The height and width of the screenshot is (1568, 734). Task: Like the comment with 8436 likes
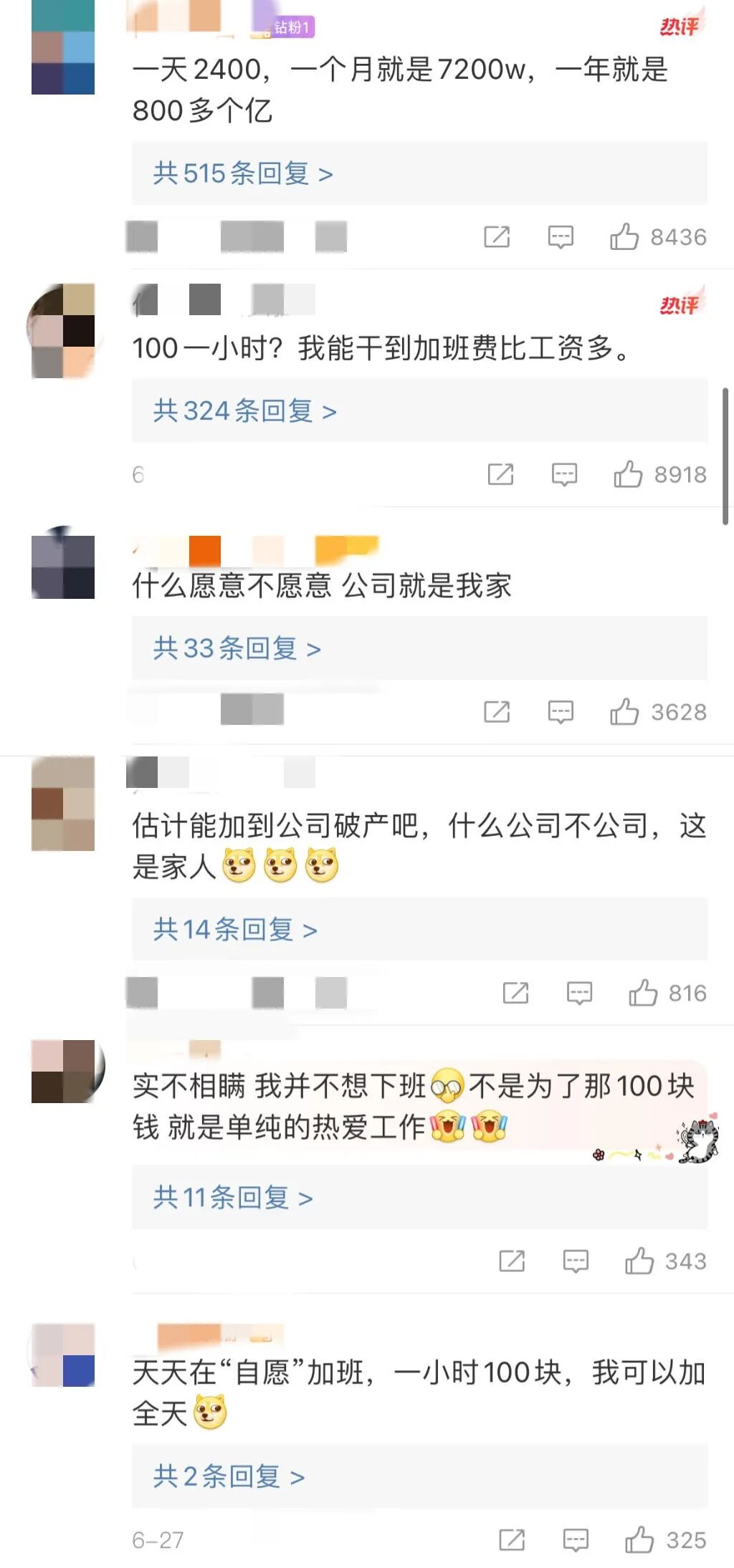click(624, 236)
